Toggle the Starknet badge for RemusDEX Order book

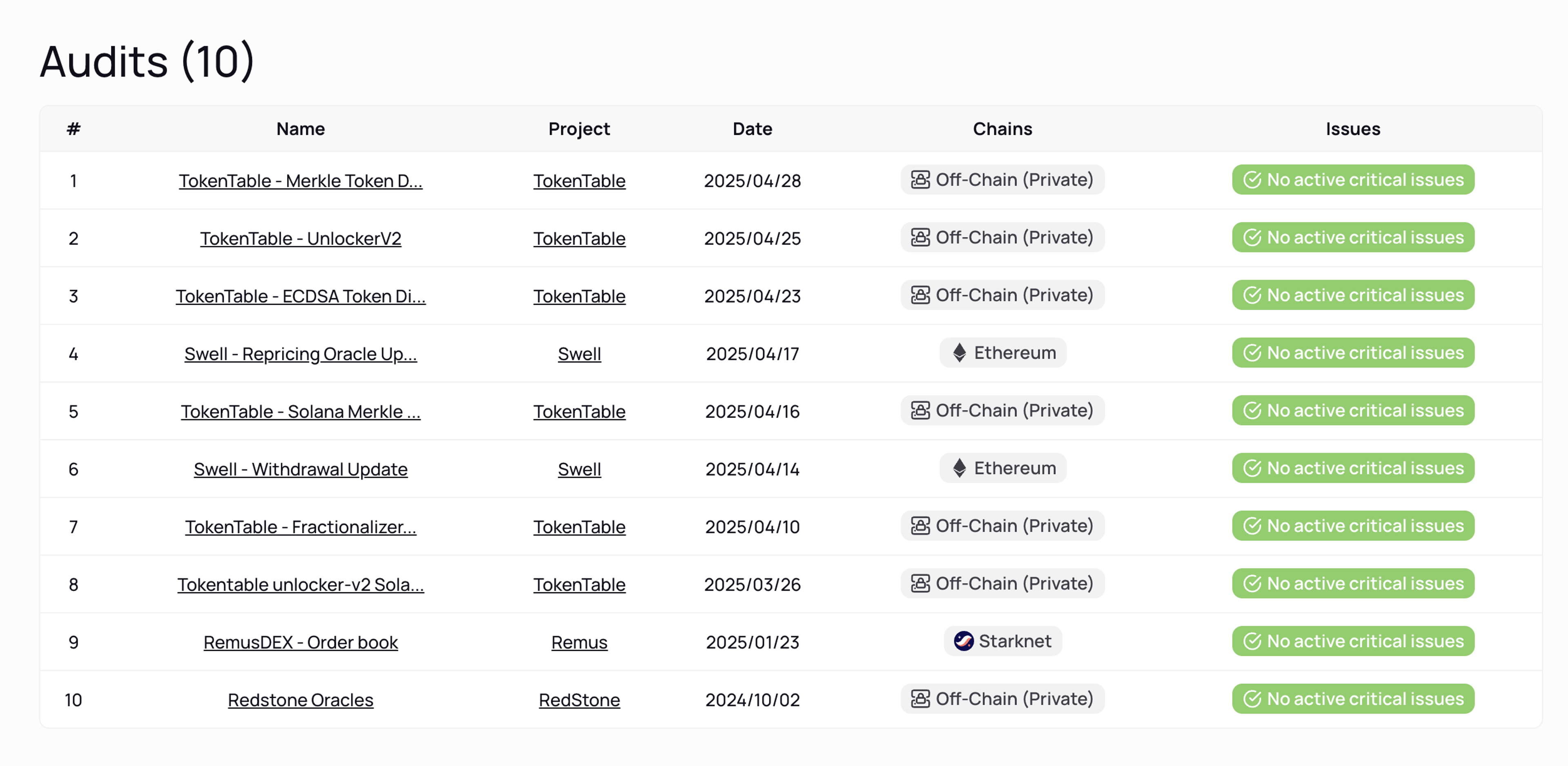1002,641
